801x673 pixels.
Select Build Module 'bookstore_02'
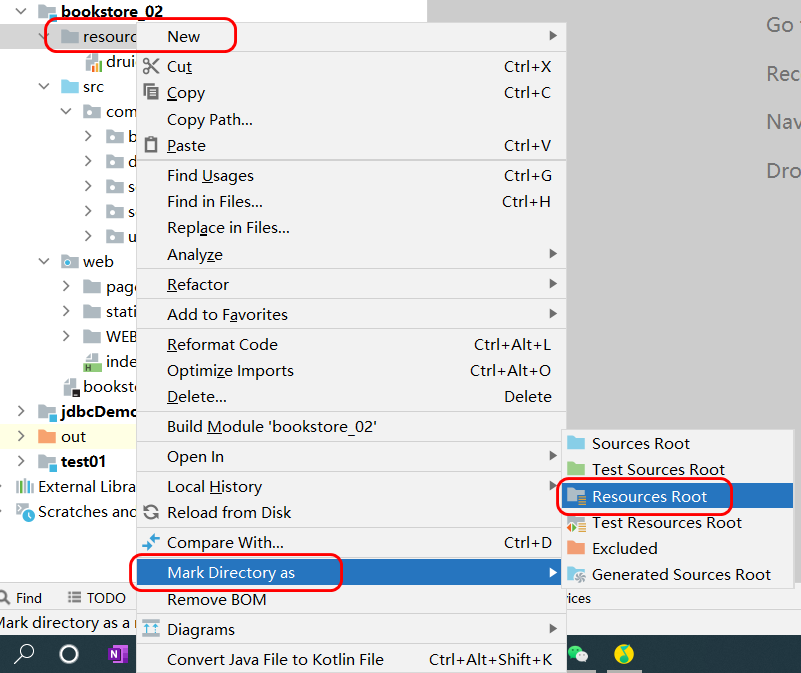351,427
